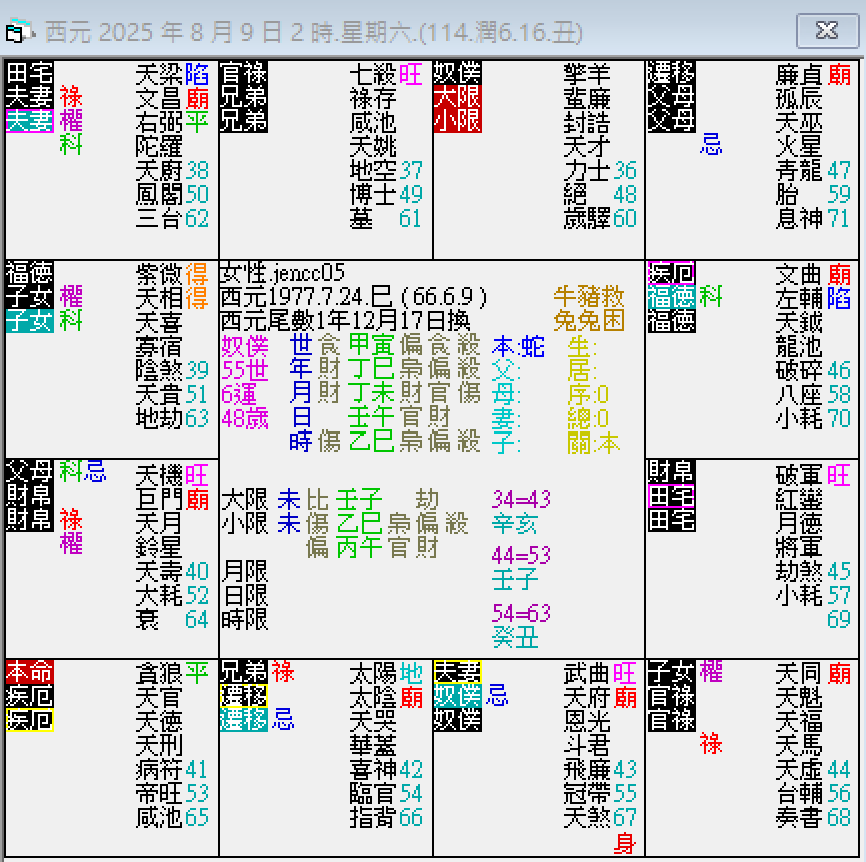Click the red '身' marker
The image size is (866, 862).
(x=625, y=844)
